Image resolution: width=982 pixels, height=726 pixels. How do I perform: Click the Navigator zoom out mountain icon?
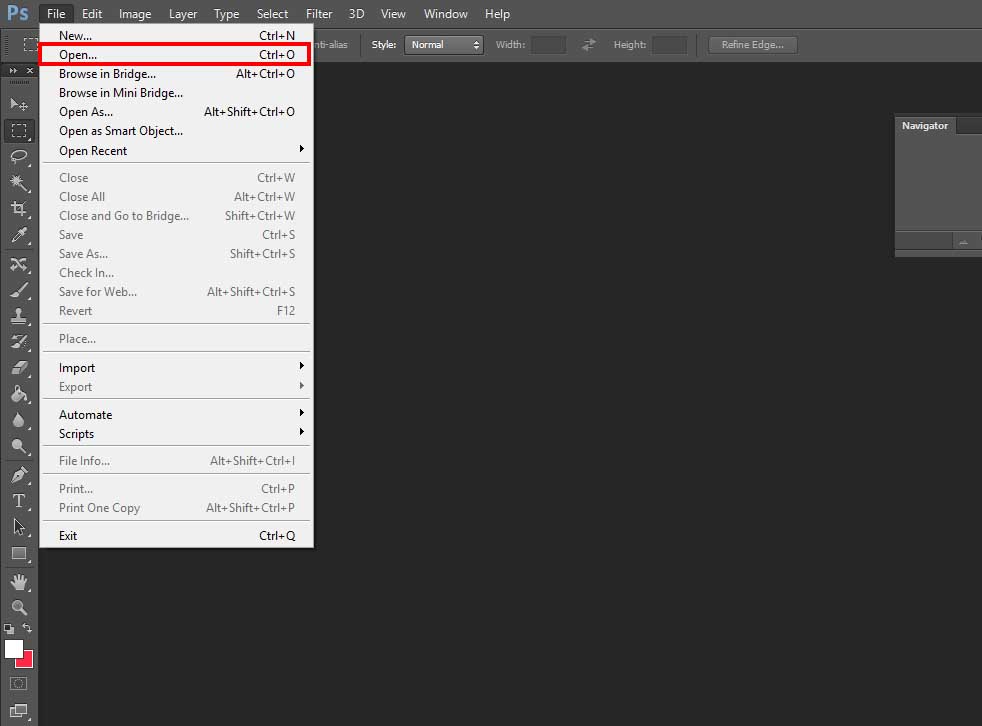(963, 242)
